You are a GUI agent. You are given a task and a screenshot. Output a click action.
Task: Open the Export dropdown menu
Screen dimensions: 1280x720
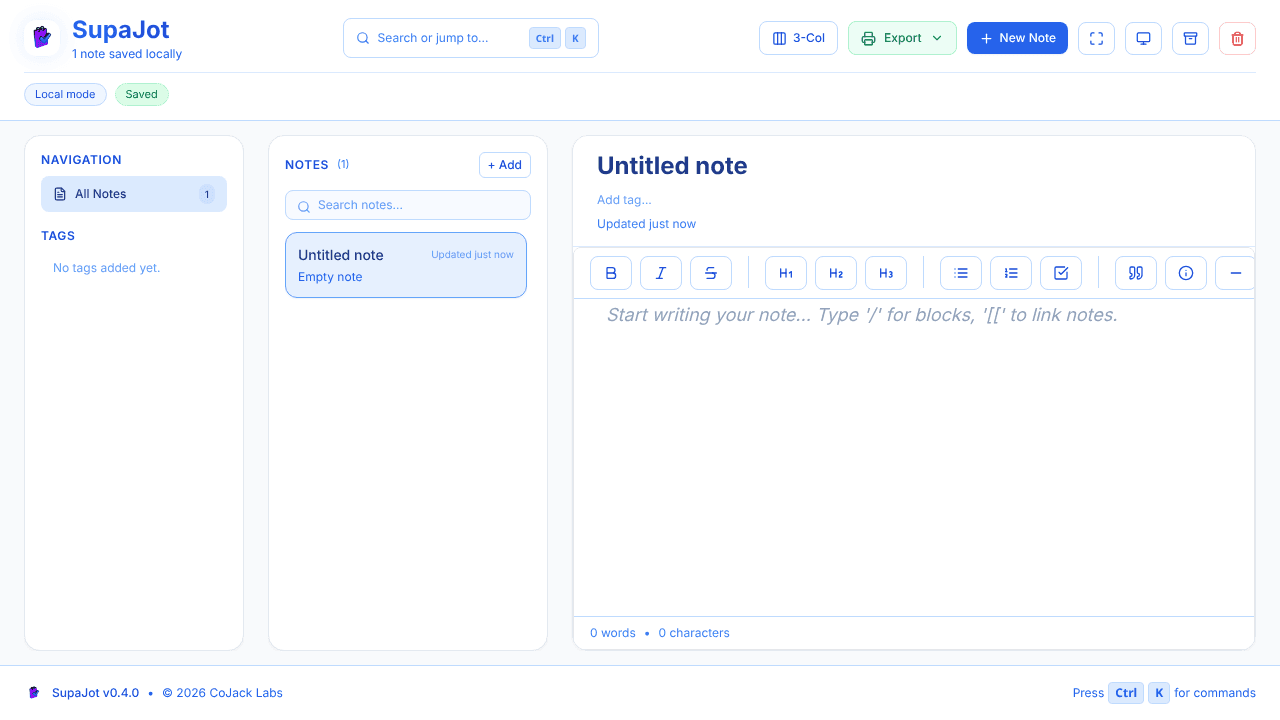pyautogui.click(x=902, y=38)
